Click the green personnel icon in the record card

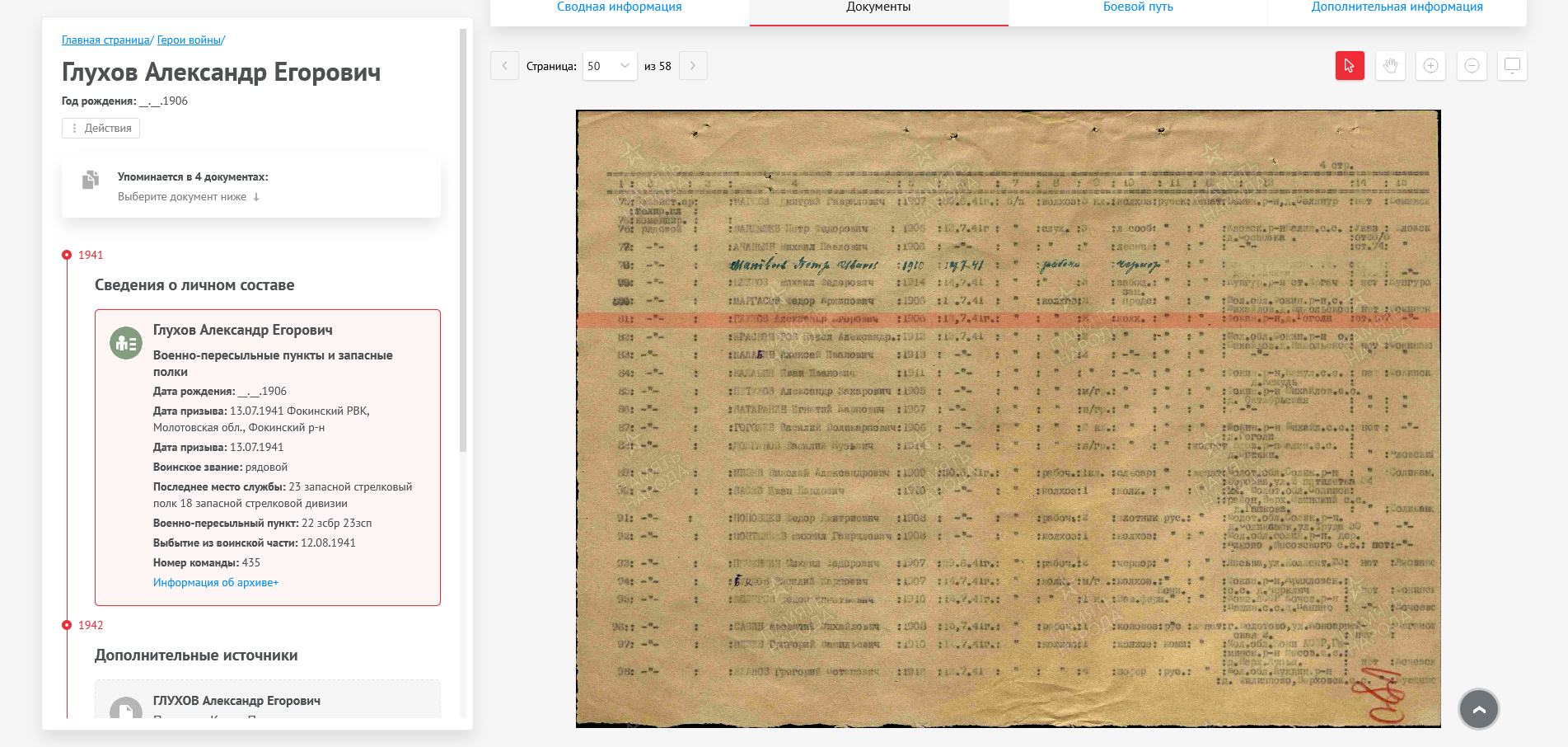[x=126, y=343]
